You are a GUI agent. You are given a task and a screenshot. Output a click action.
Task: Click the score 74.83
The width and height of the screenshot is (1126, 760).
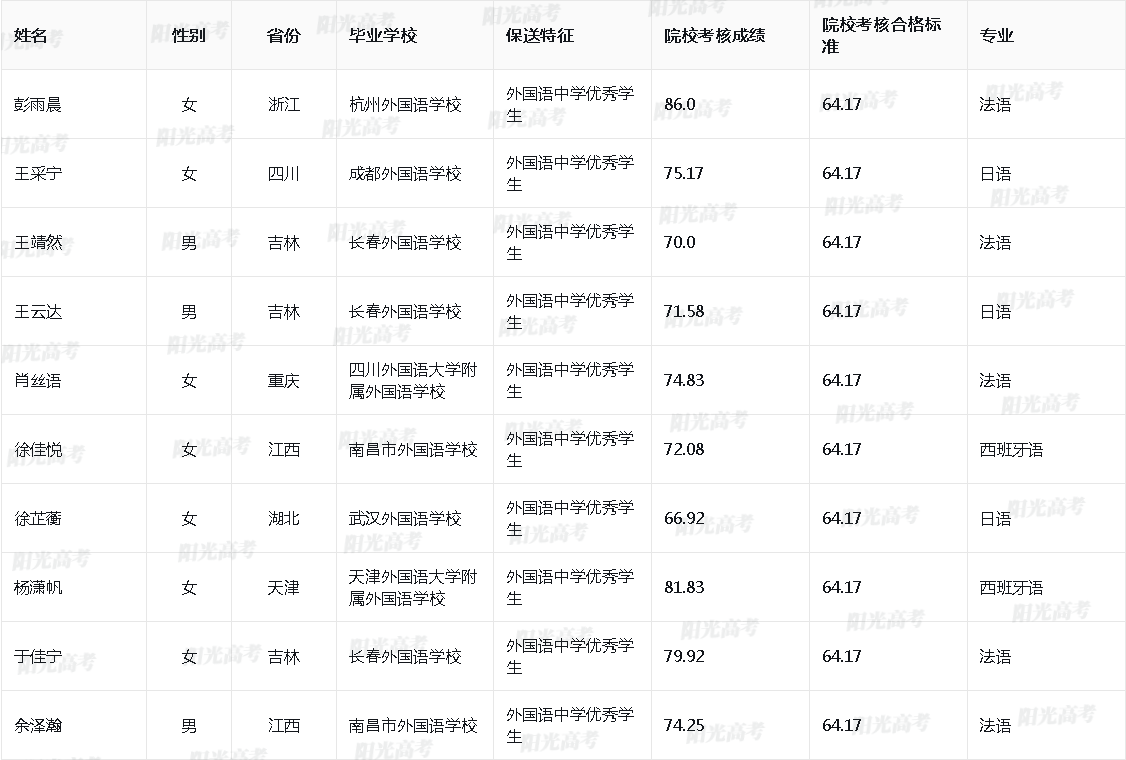tap(684, 380)
